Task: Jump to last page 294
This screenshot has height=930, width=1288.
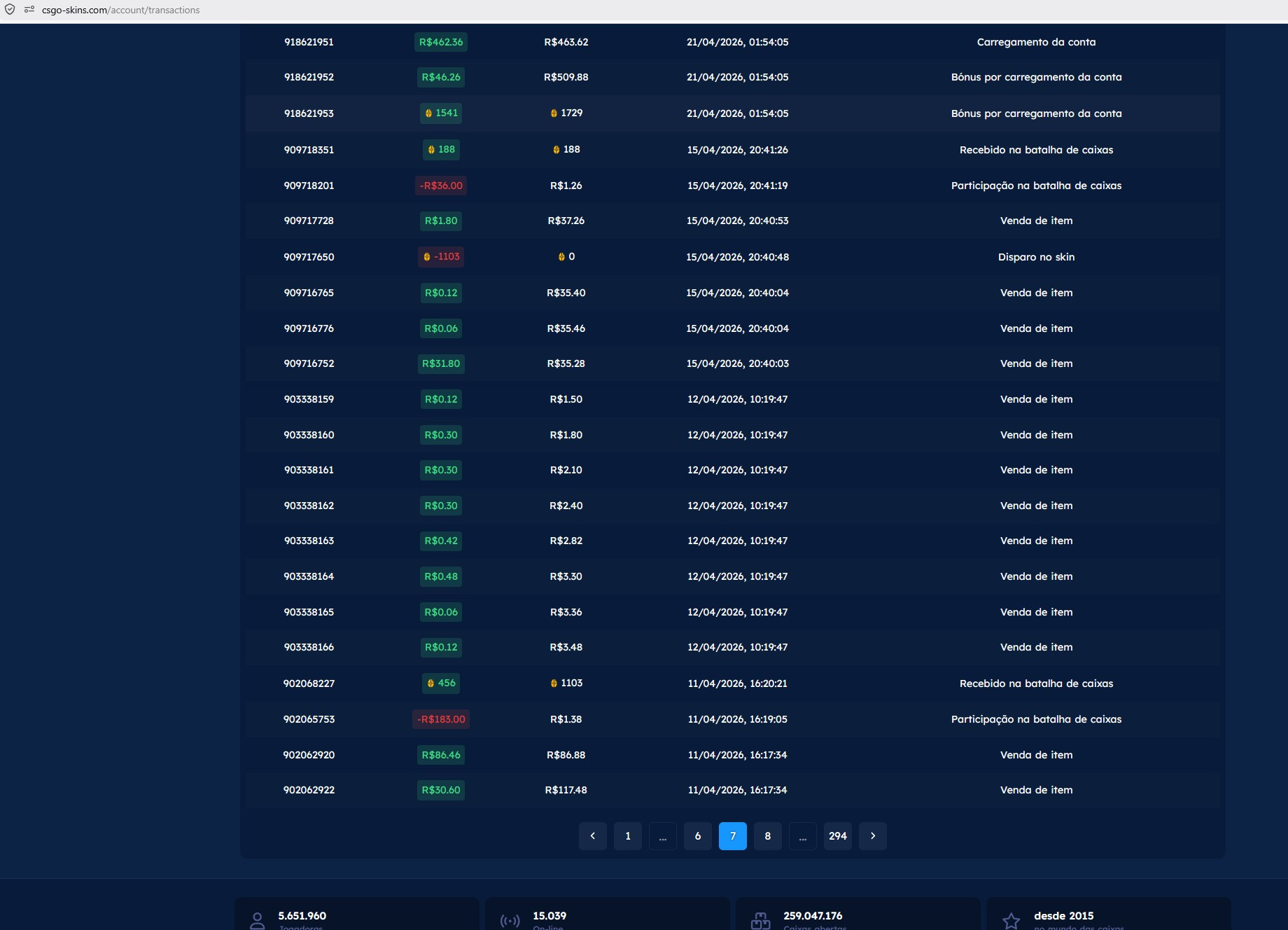Action: point(838,836)
